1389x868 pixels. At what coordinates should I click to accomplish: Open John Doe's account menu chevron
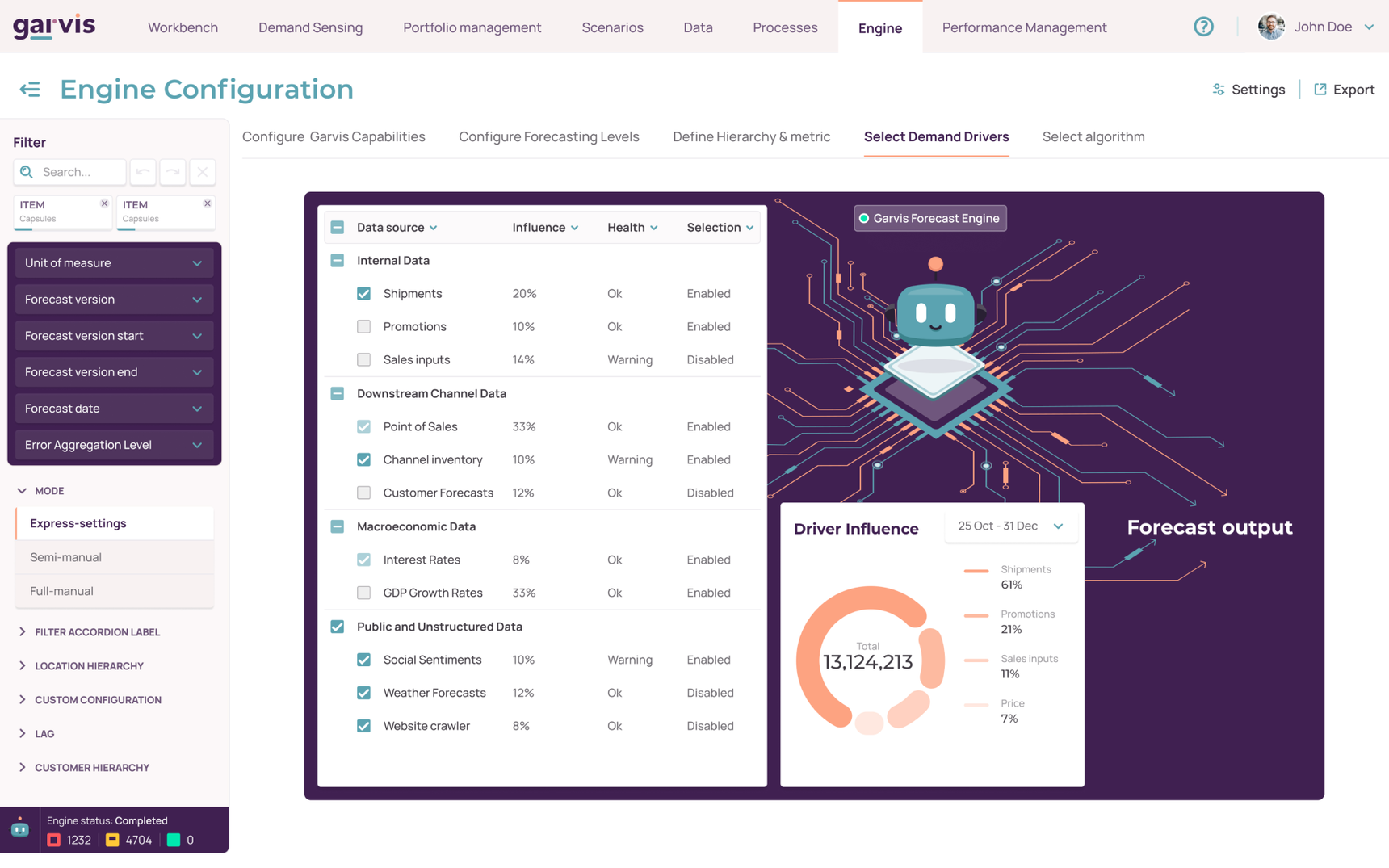[x=1370, y=27]
